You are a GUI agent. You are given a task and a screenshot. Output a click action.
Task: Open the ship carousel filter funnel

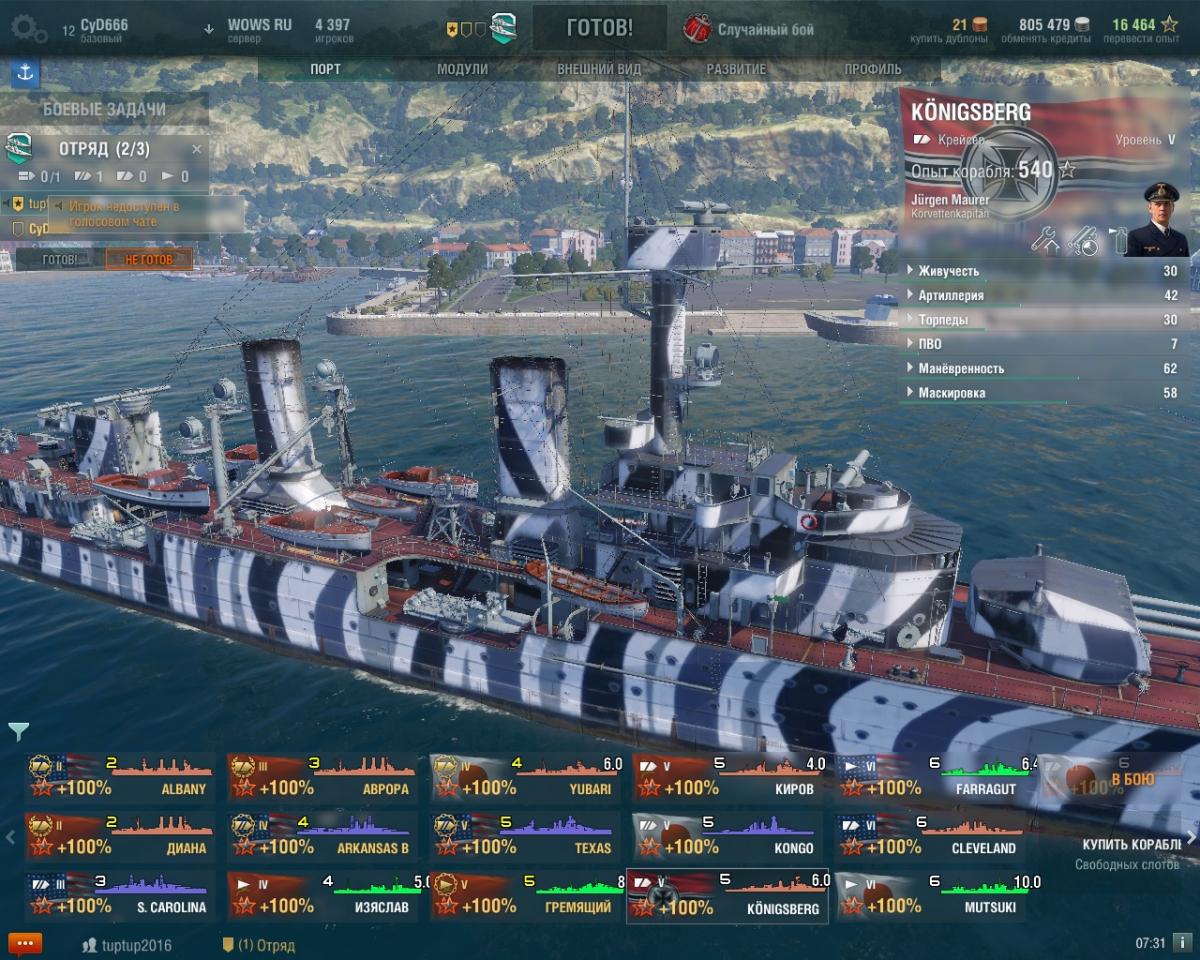(x=18, y=732)
